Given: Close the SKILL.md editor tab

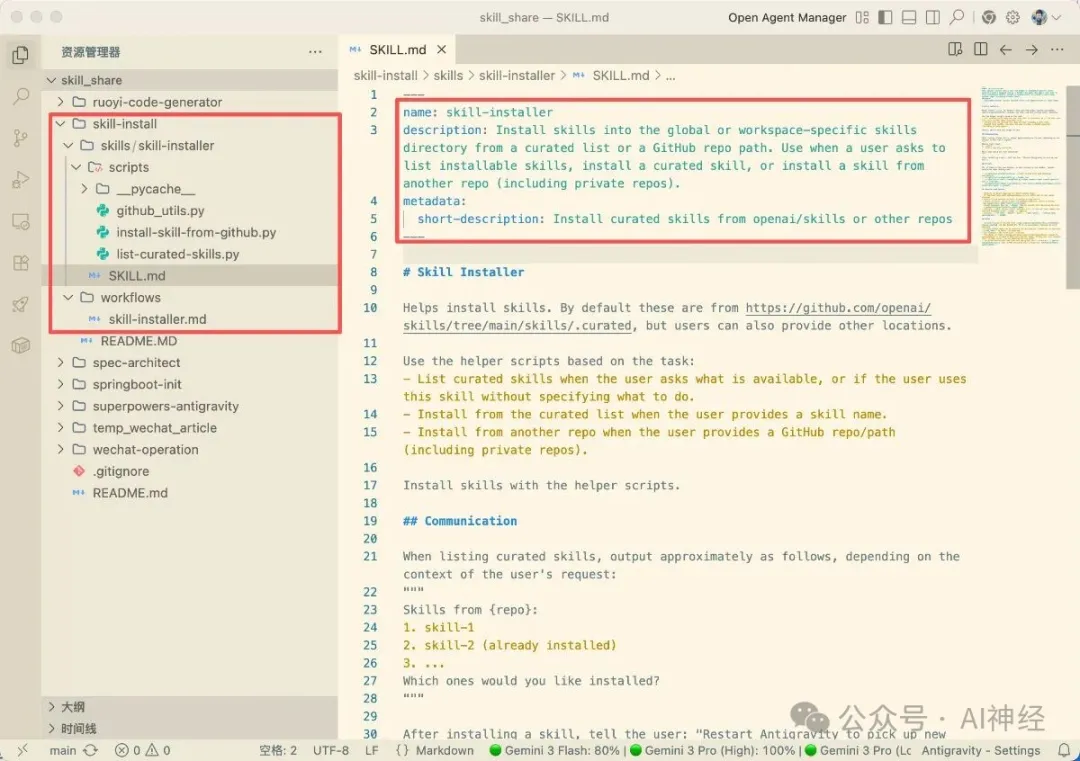Looking at the screenshot, I should (x=441, y=49).
